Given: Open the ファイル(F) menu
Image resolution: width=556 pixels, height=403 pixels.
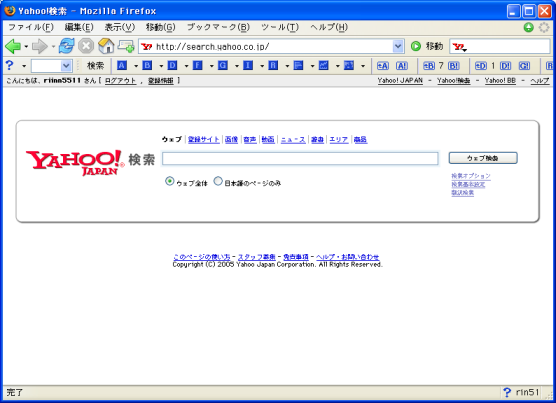Looking at the screenshot, I should (x=31, y=27).
